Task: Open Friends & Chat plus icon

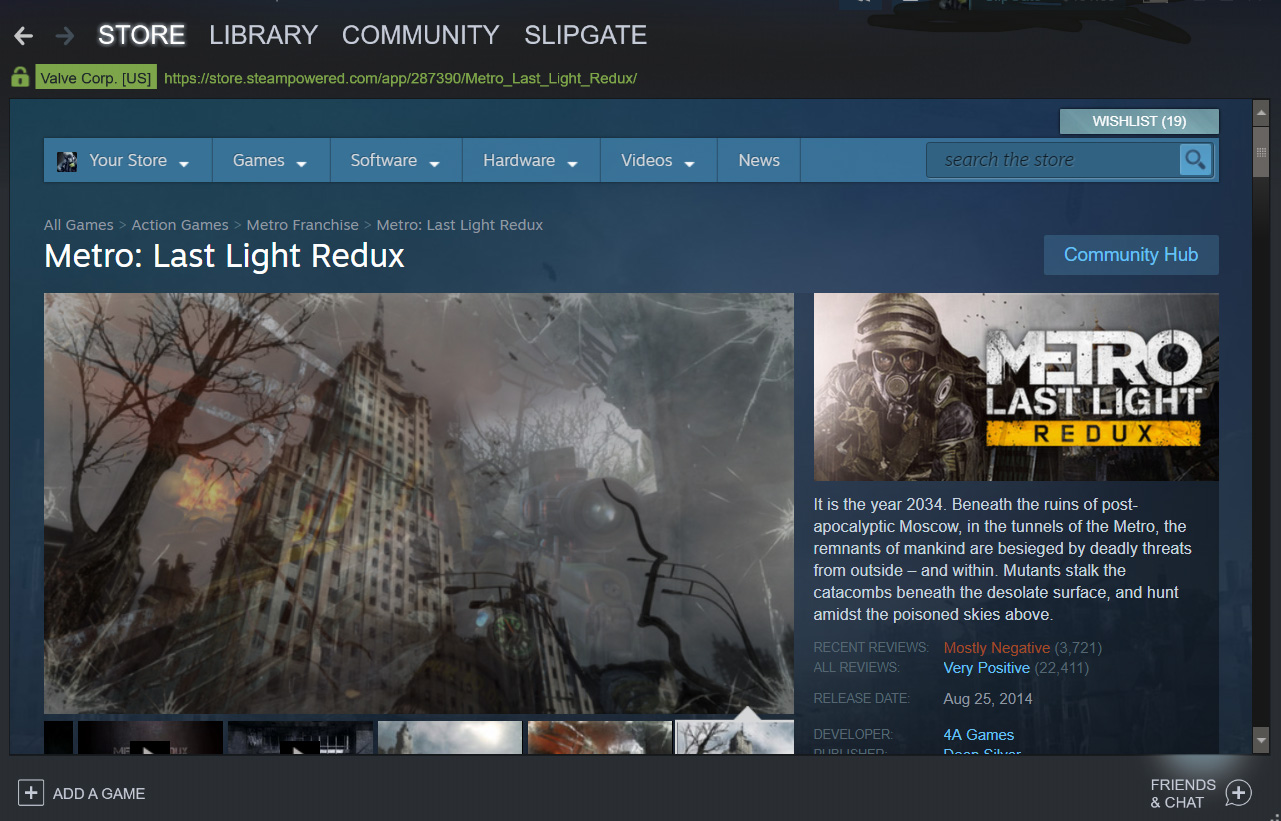Action: point(1238,793)
